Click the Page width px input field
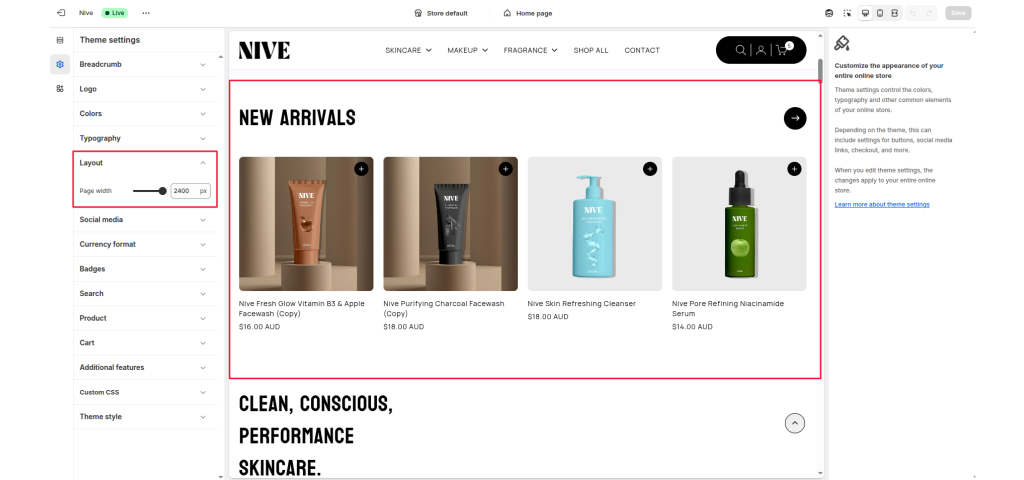 (191, 191)
